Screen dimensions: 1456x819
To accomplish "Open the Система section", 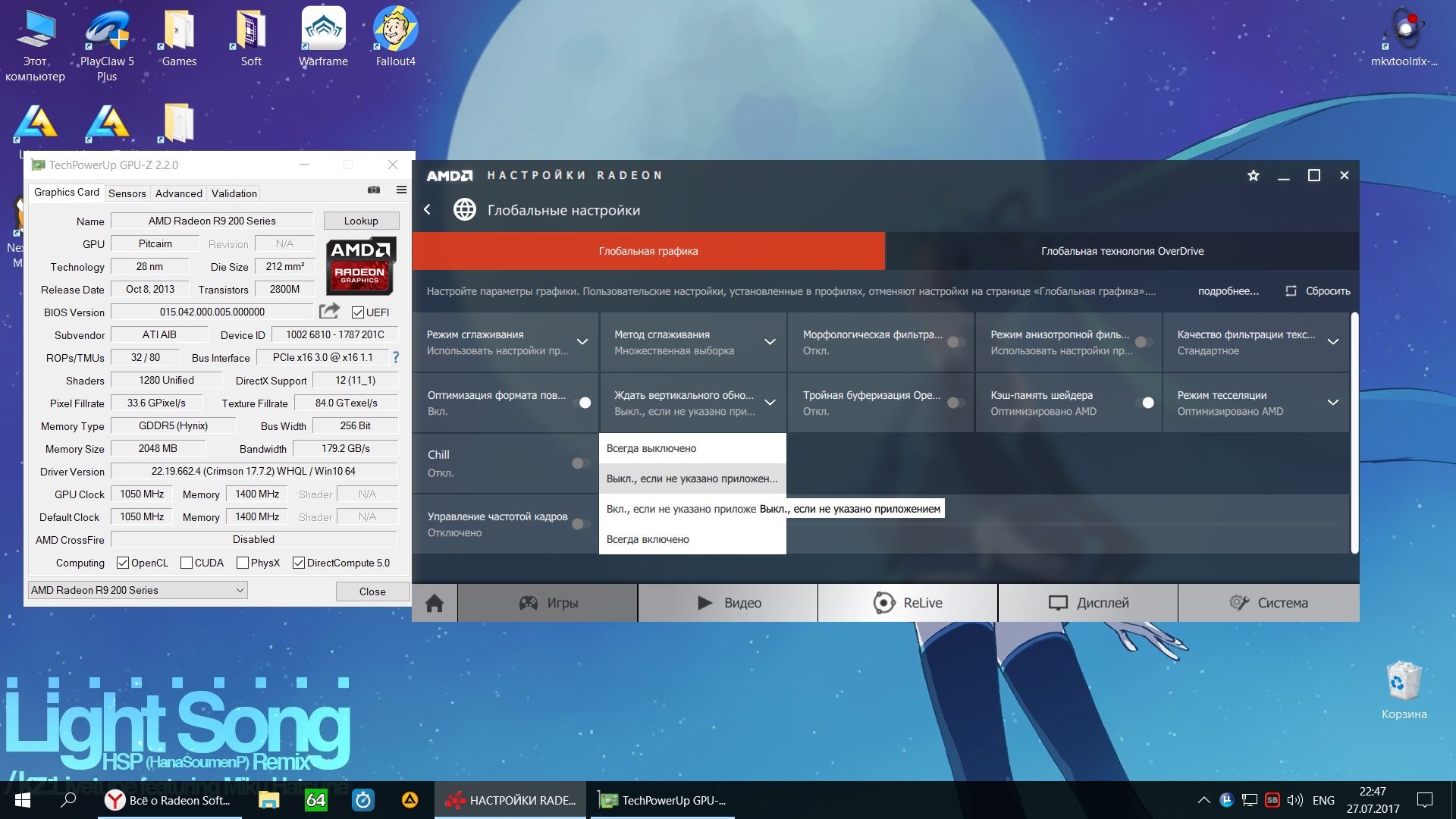I will click(1269, 603).
